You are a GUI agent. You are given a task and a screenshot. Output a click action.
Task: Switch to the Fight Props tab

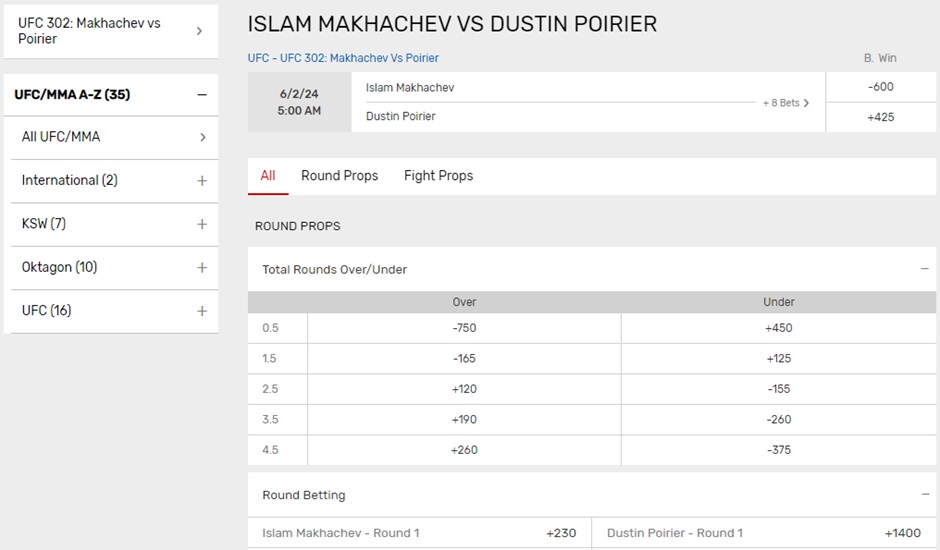[x=438, y=176]
